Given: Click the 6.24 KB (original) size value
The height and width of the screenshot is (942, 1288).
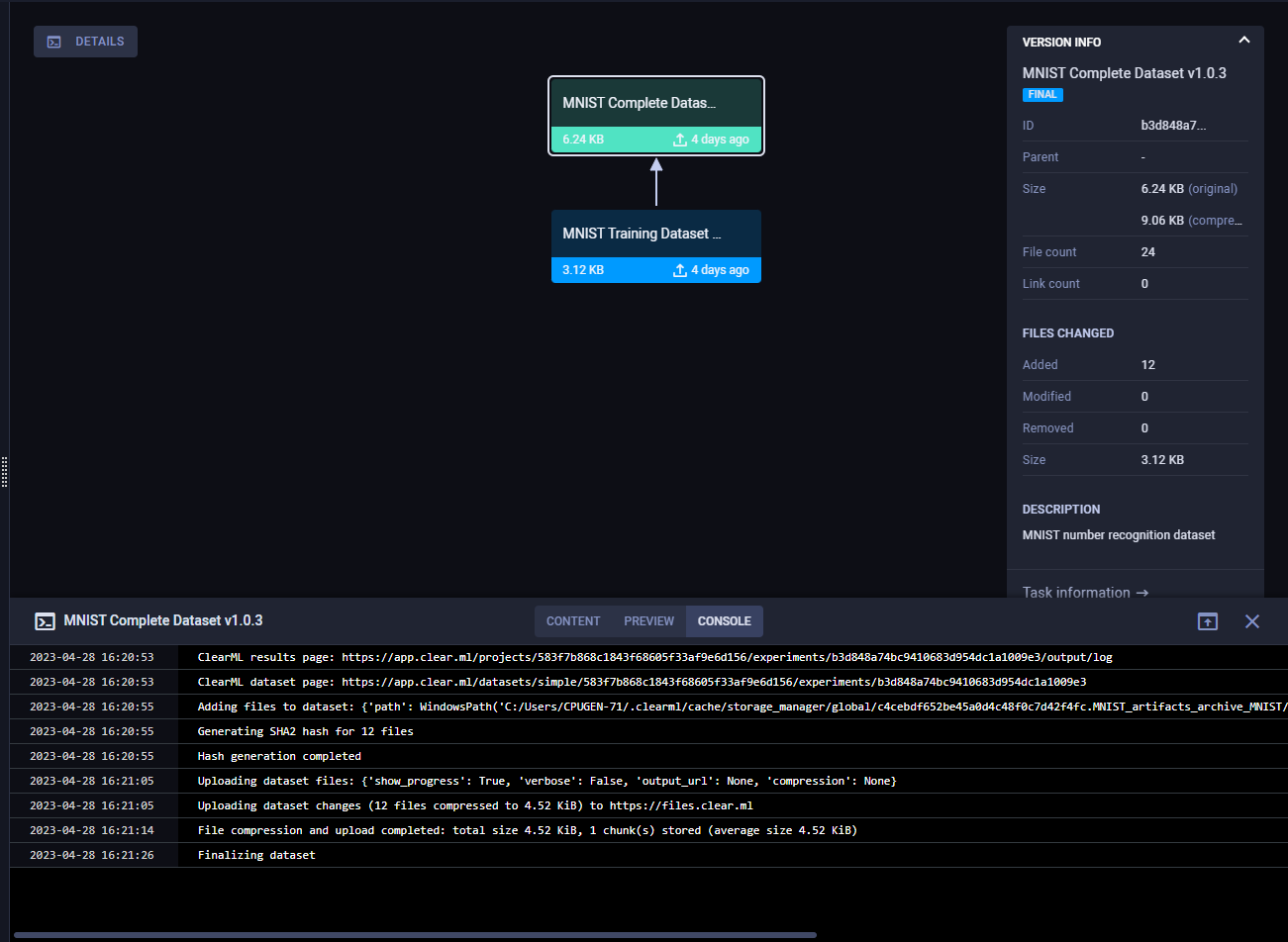Looking at the screenshot, I should click(x=1189, y=189).
